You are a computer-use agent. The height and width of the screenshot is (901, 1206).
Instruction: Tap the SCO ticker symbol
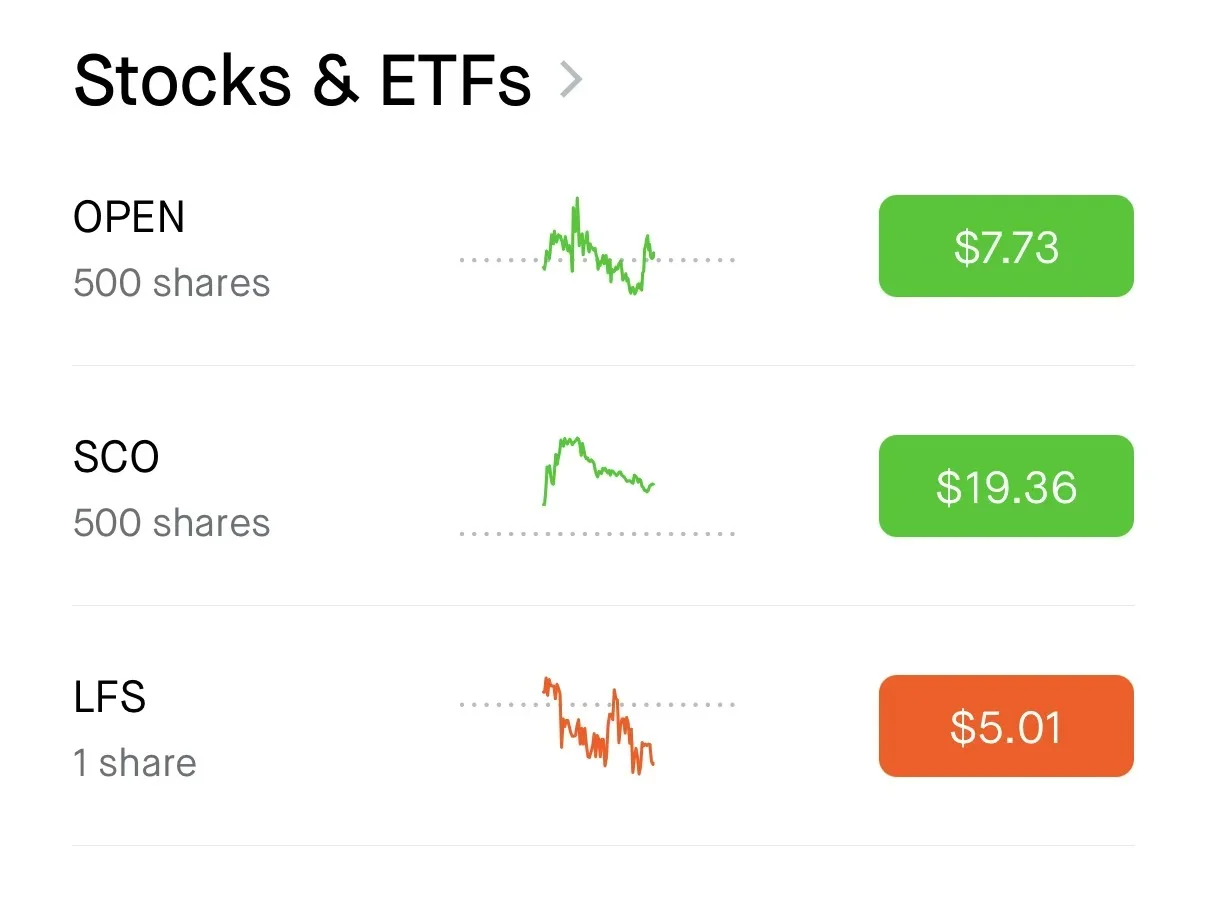pyautogui.click(x=116, y=457)
